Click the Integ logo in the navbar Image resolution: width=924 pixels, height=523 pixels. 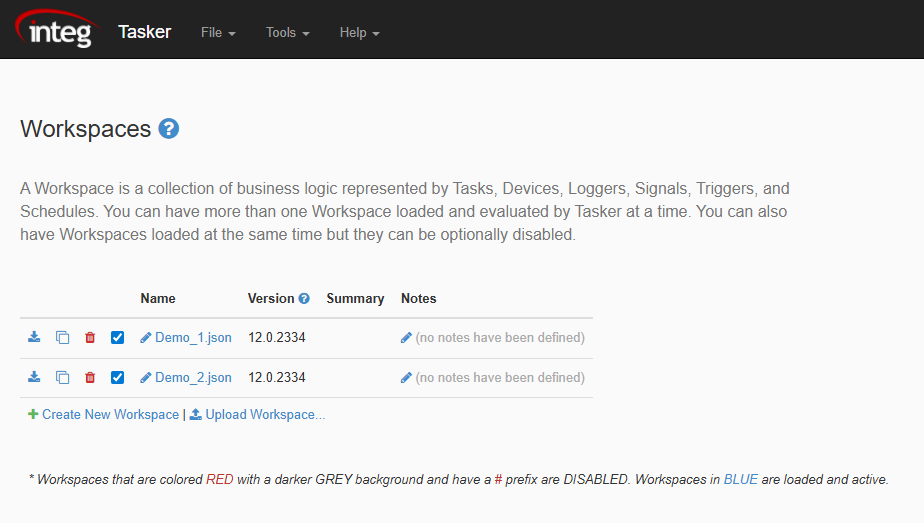pyautogui.click(x=57, y=31)
